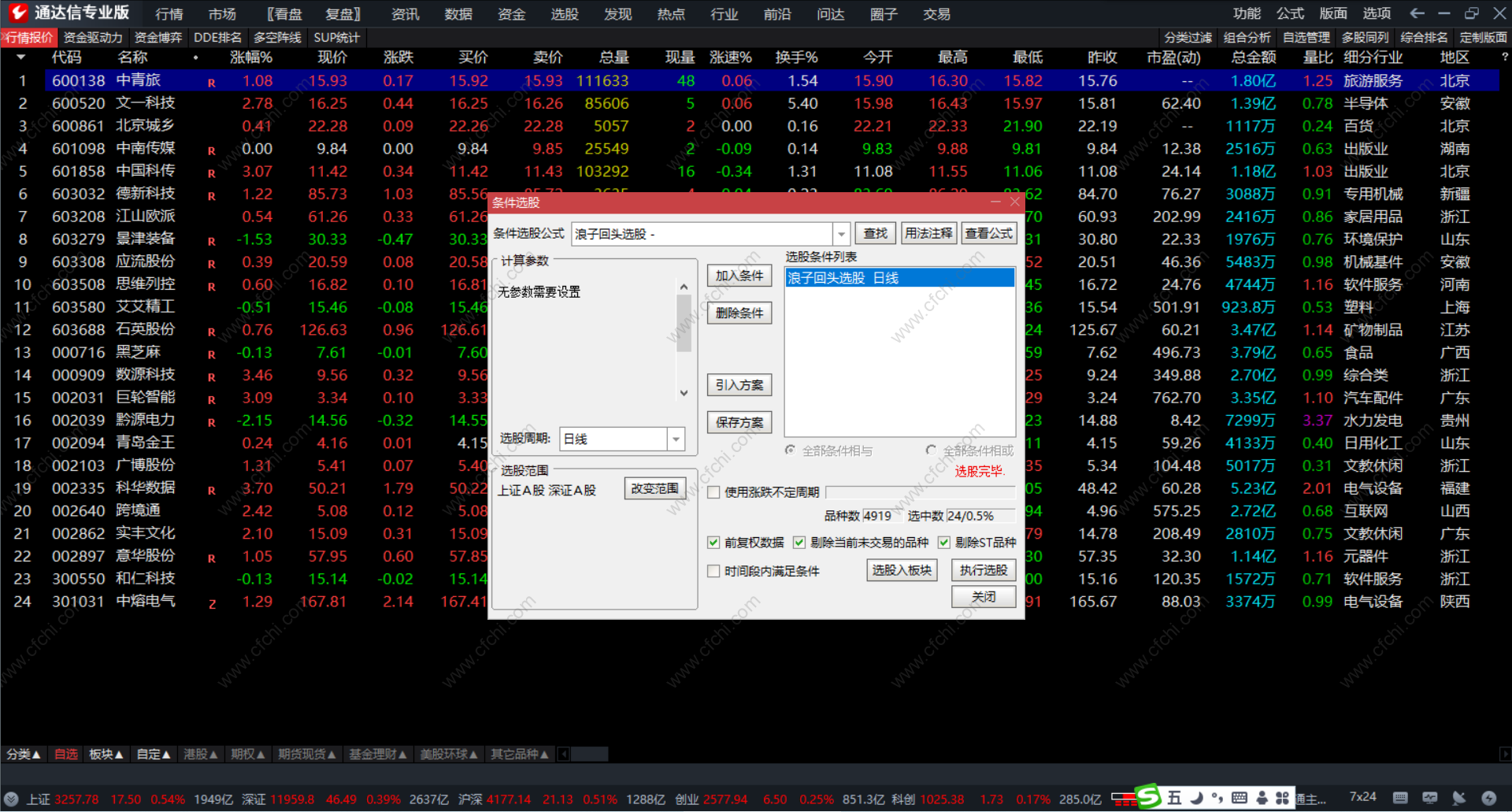Expand the 期权 bottom tab menu
Image resolution: width=1512 pixels, height=812 pixels.
(x=248, y=755)
